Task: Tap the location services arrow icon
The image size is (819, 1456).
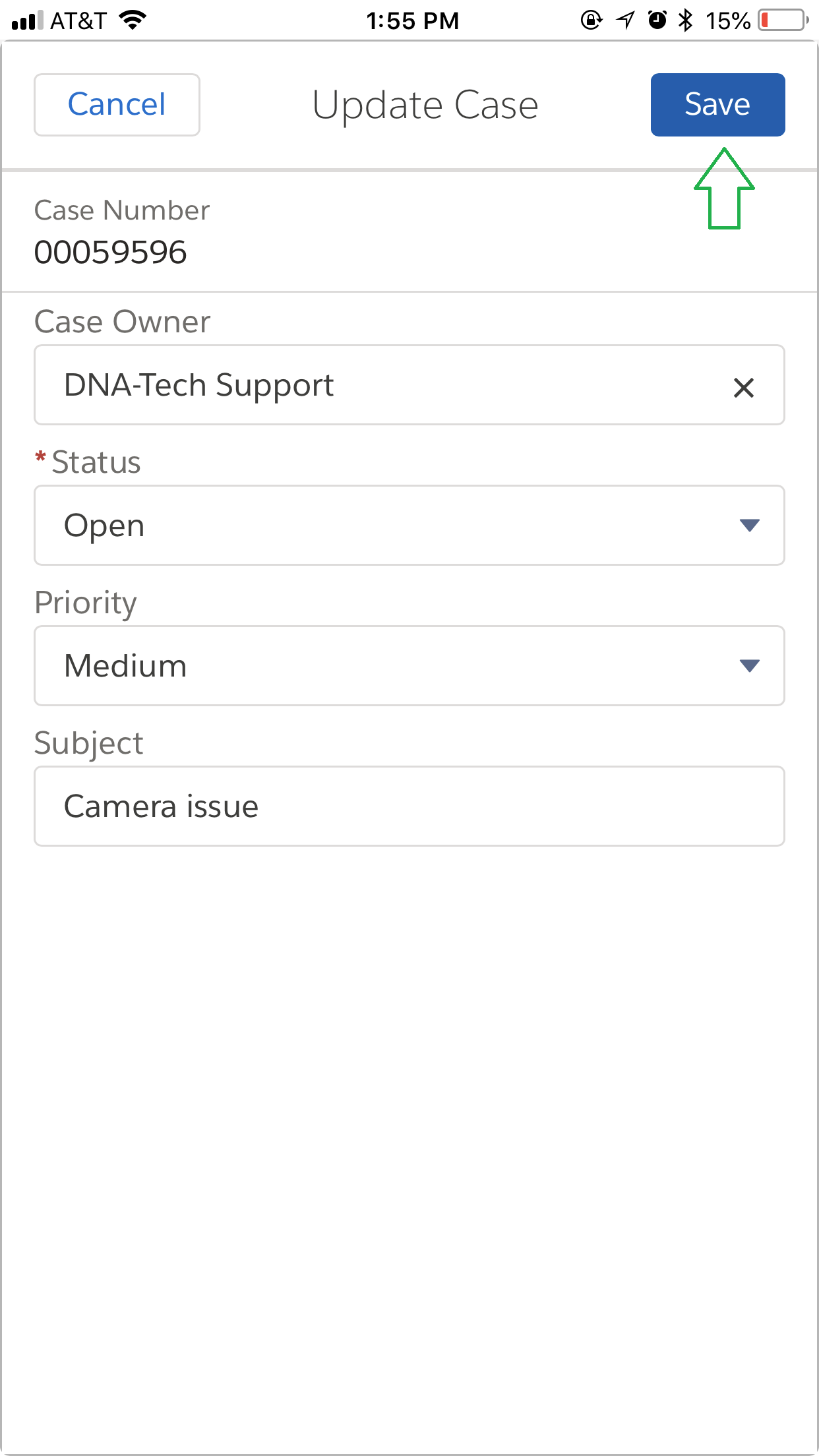Action: 625,20
